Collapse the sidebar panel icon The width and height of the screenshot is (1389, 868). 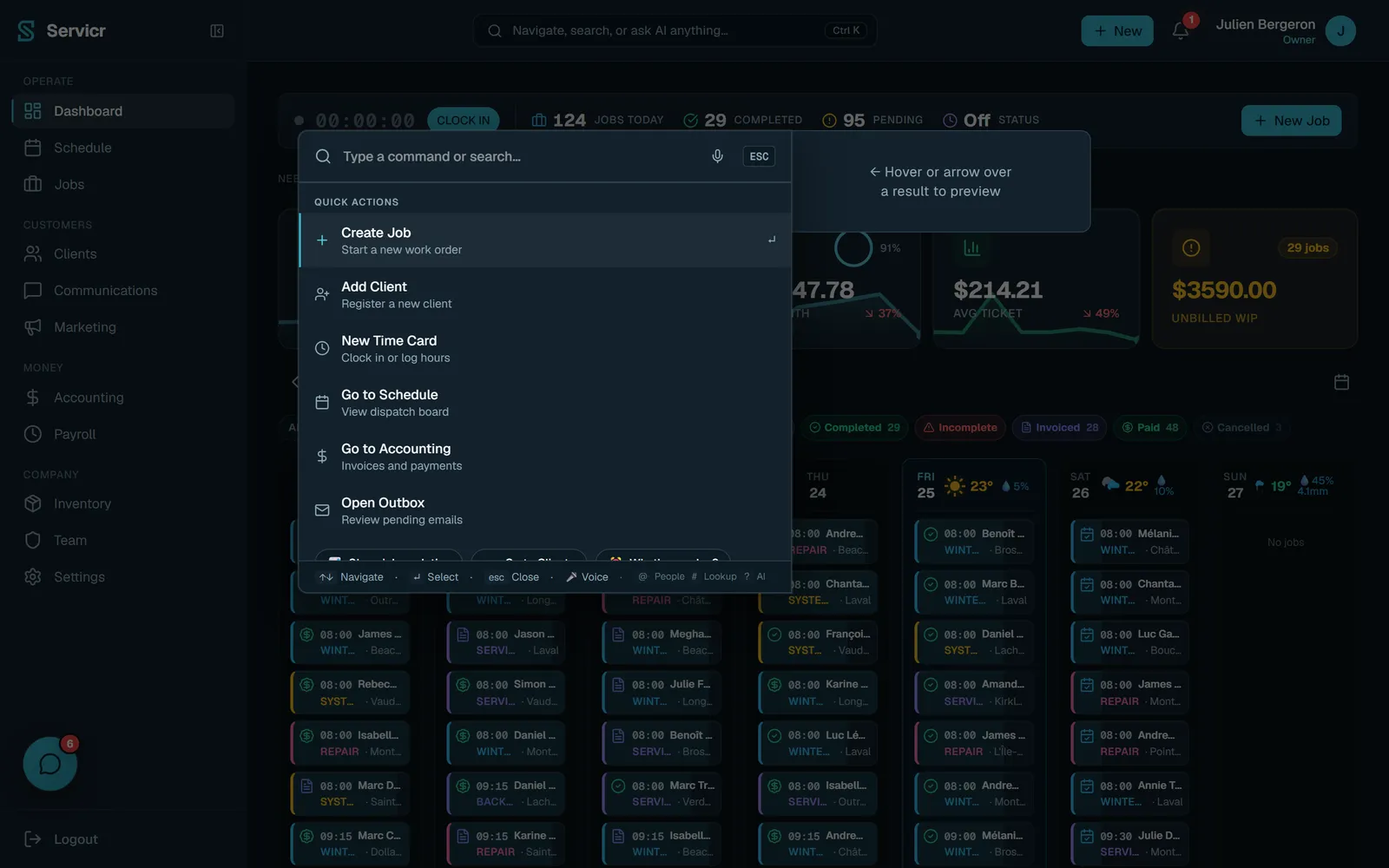pos(217,31)
